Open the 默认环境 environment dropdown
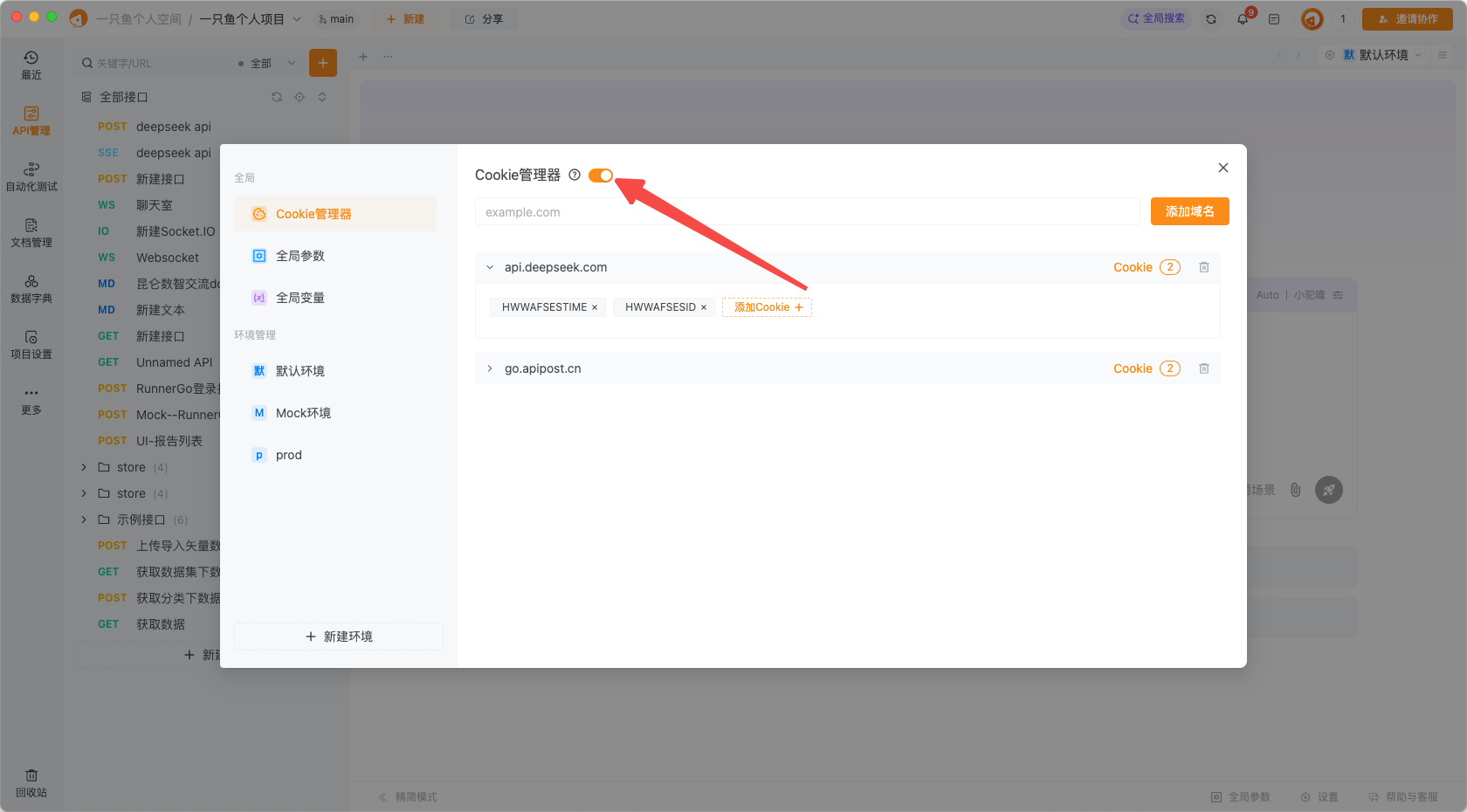The width and height of the screenshot is (1467, 812). (1383, 55)
